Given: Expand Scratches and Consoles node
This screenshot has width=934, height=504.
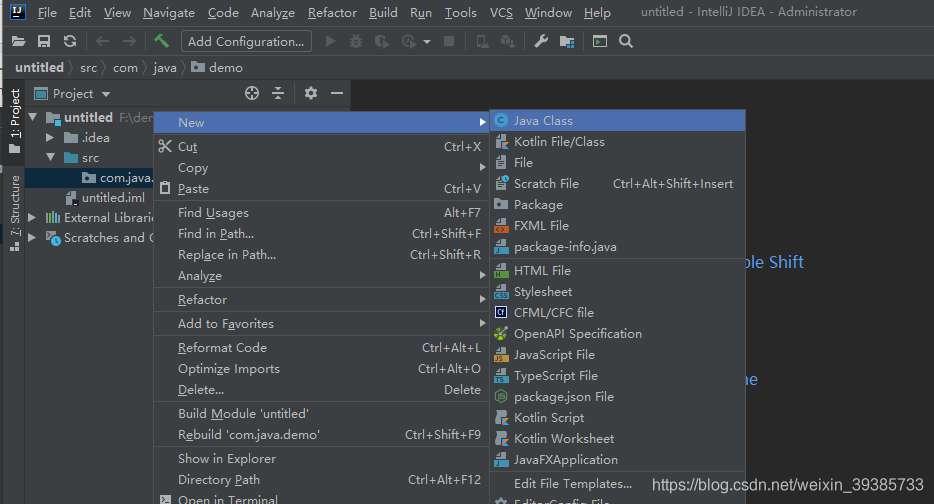Looking at the screenshot, I should pos(33,237).
